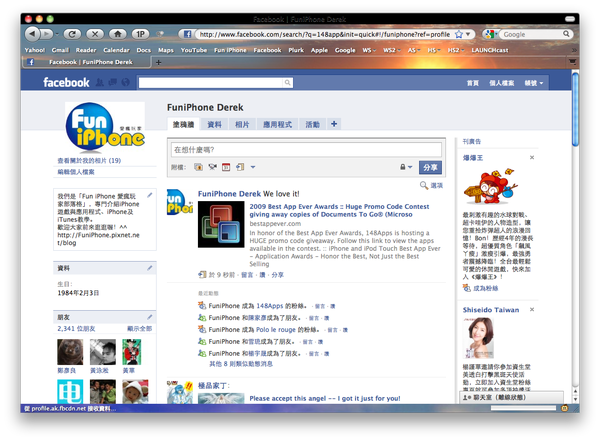Open the 2009 Best App Ever Awards link
Screen dimensions: 600x441
click(x=339, y=211)
